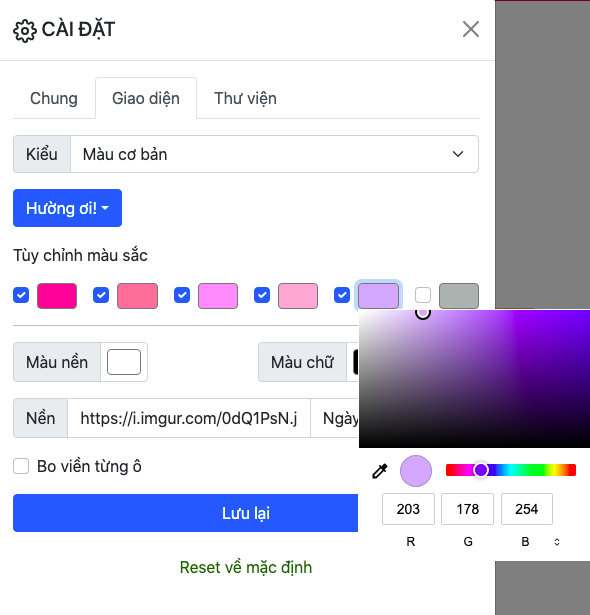Enable the checkbox beside the gray swatch
The image size is (590, 615).
click(x=423, y=295)
